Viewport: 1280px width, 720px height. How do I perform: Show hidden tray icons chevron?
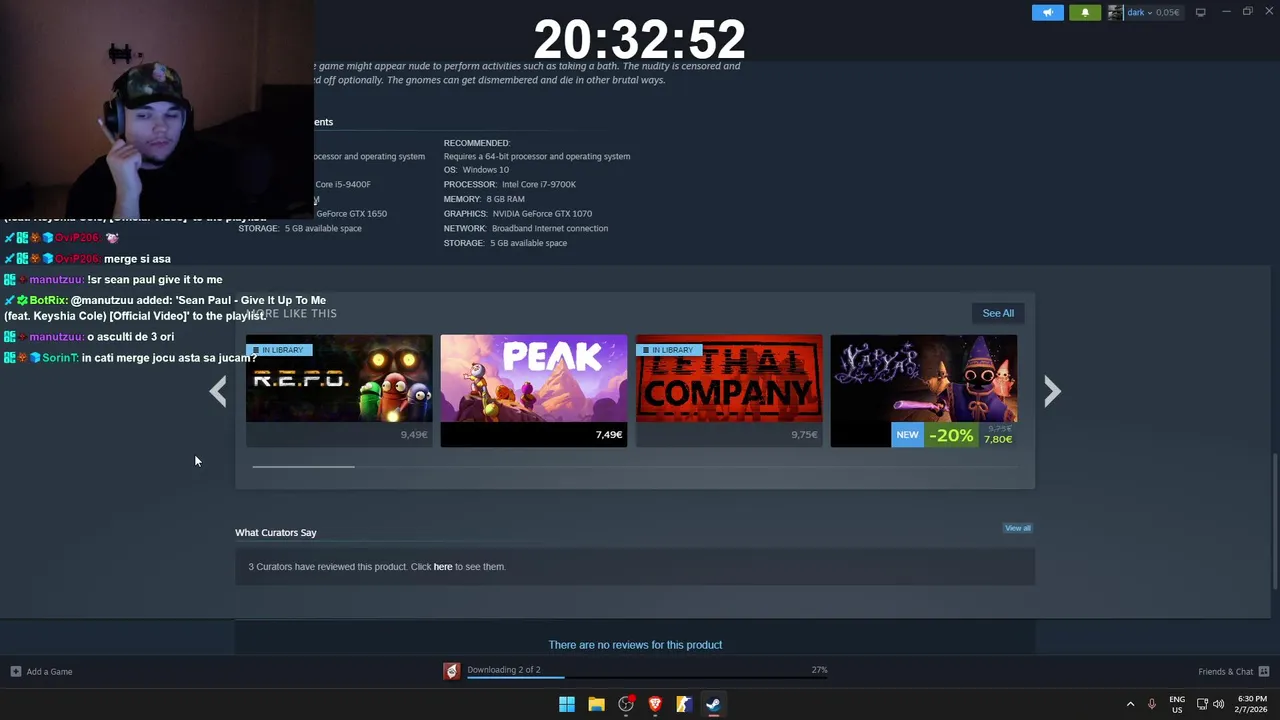(1130, 704)
